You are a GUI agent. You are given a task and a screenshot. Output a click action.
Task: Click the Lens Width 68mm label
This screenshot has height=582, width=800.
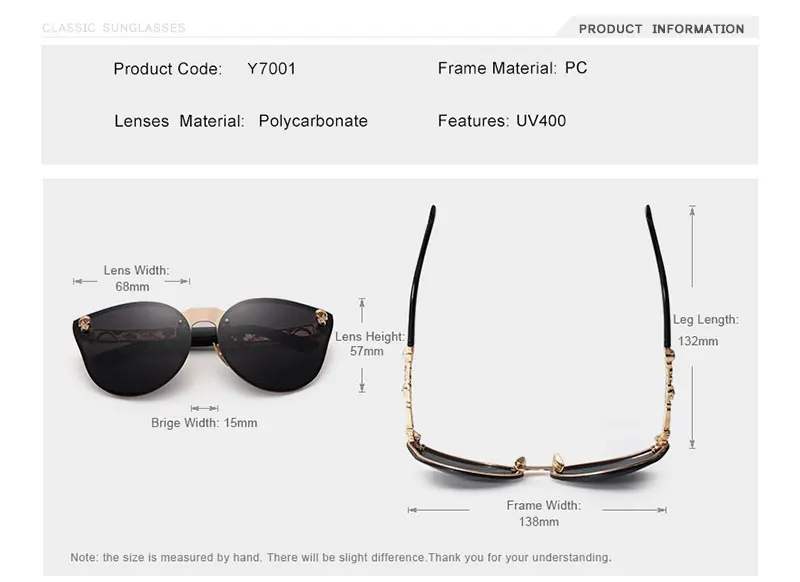(x=134, y=278)
